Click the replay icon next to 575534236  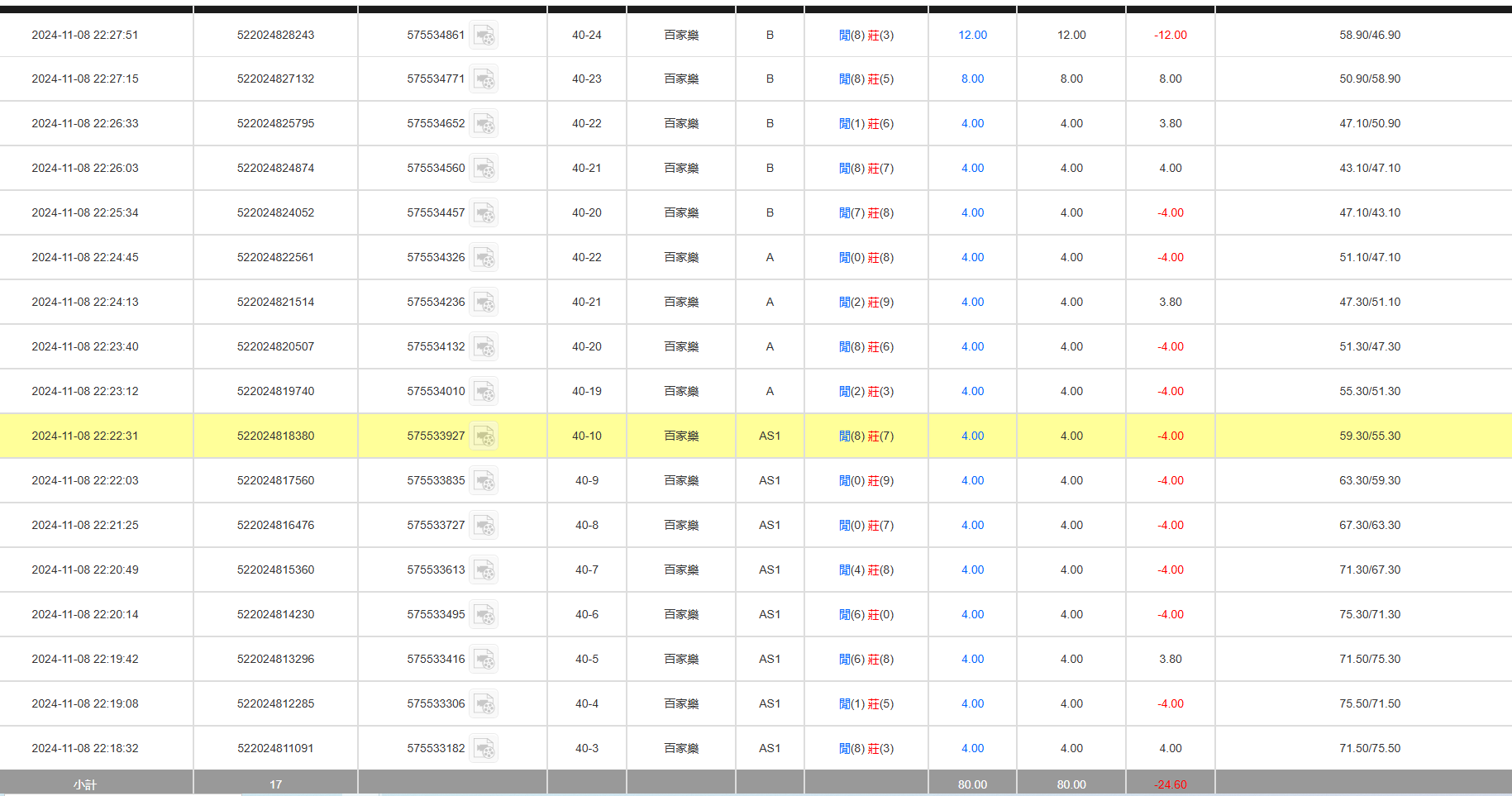484,303
